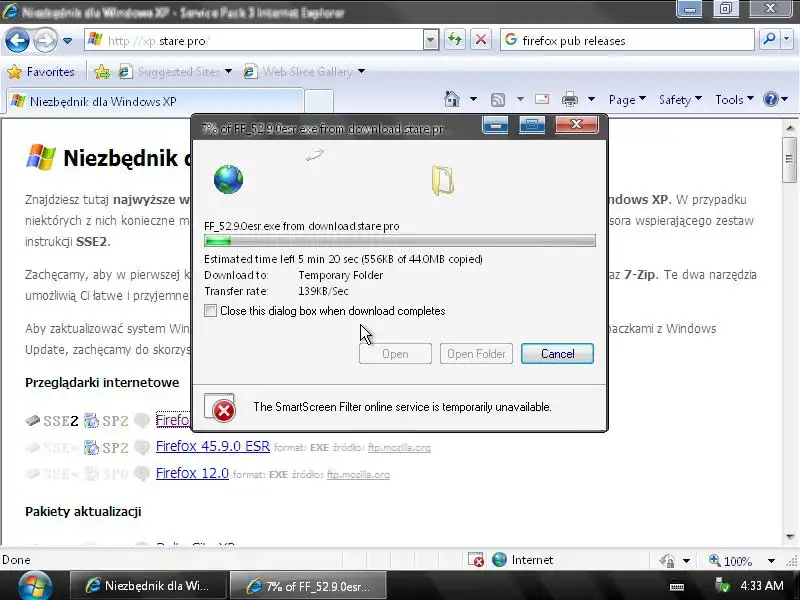Open a new blank tab

[319, 101]
